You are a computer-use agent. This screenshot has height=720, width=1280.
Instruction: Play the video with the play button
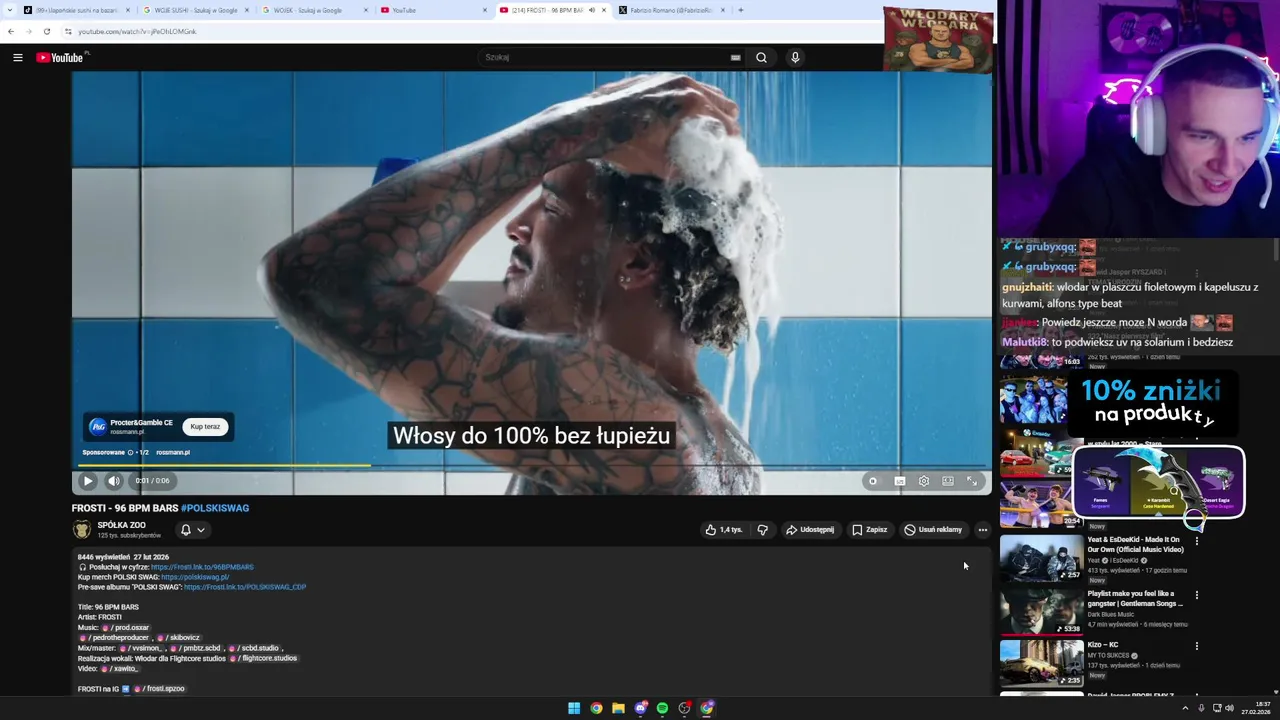pos(88,481)
